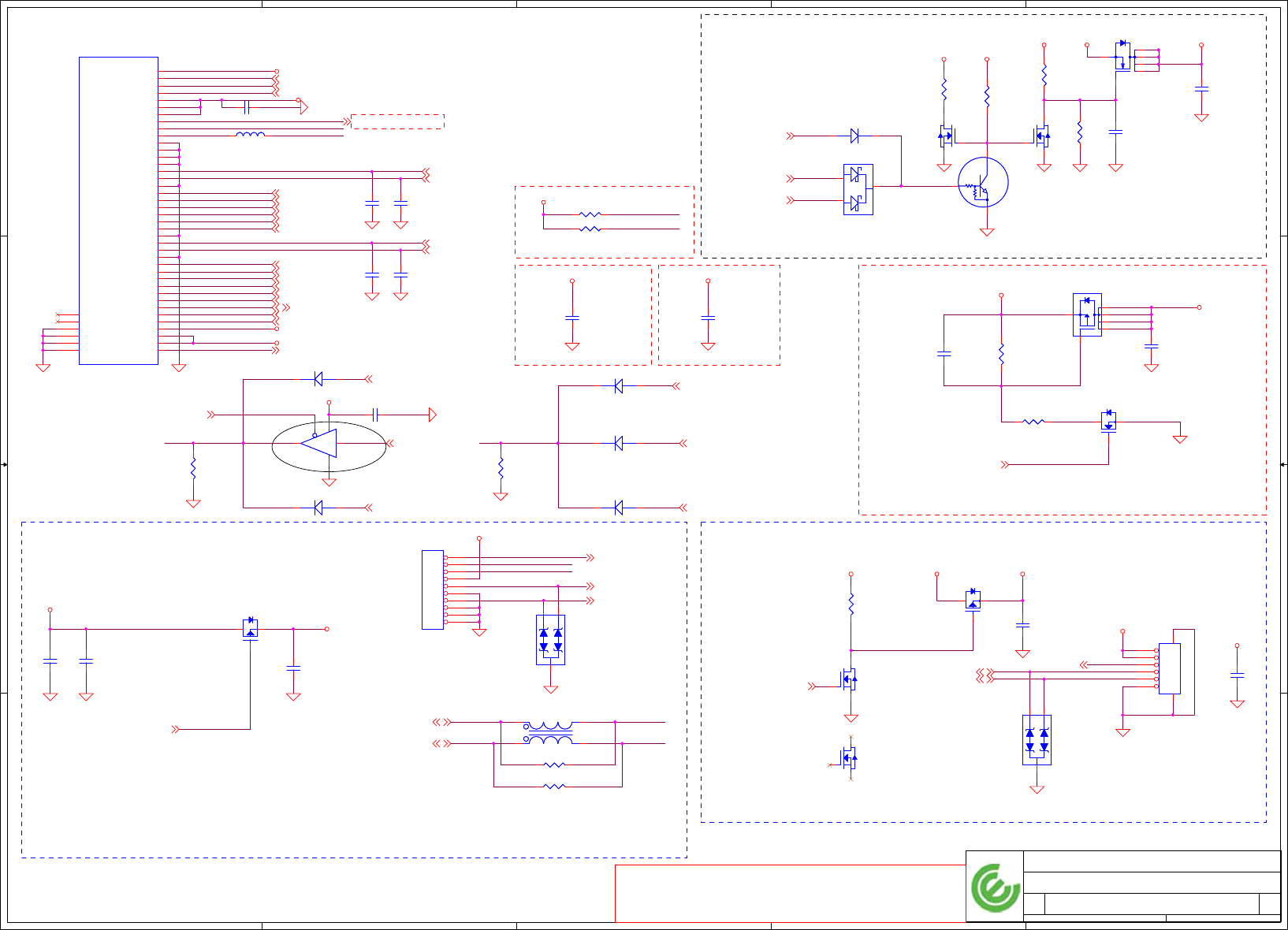Select the horizontal capacitor at the buffer's supply pin
Screen dimensions: 1288x930
375,415
